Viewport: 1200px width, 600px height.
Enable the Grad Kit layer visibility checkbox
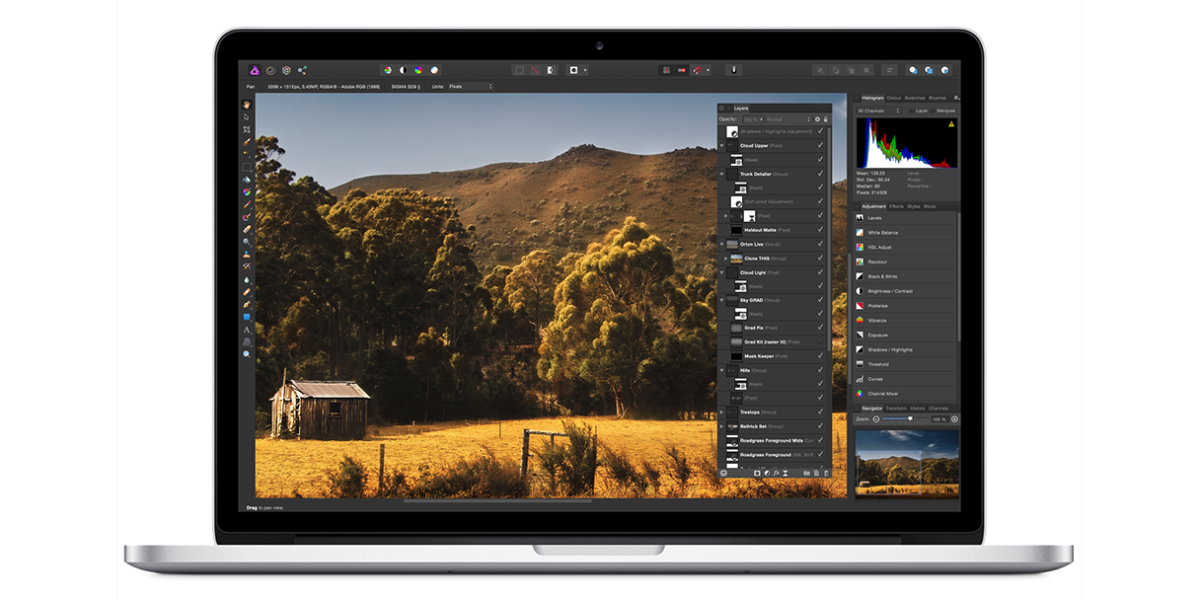click(x=820, y=342)
